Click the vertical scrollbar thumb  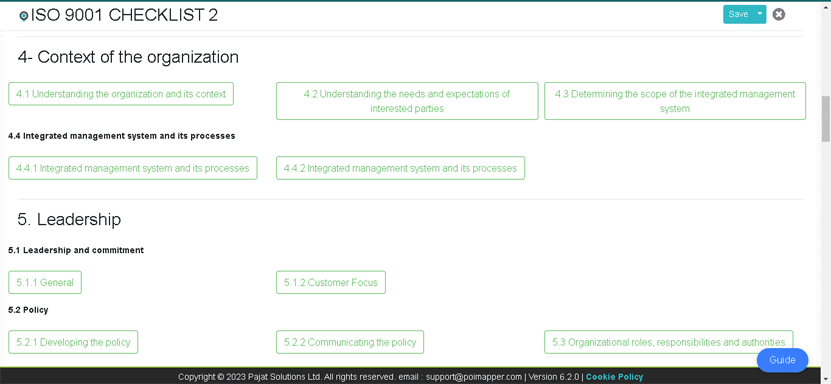[826, 119]
